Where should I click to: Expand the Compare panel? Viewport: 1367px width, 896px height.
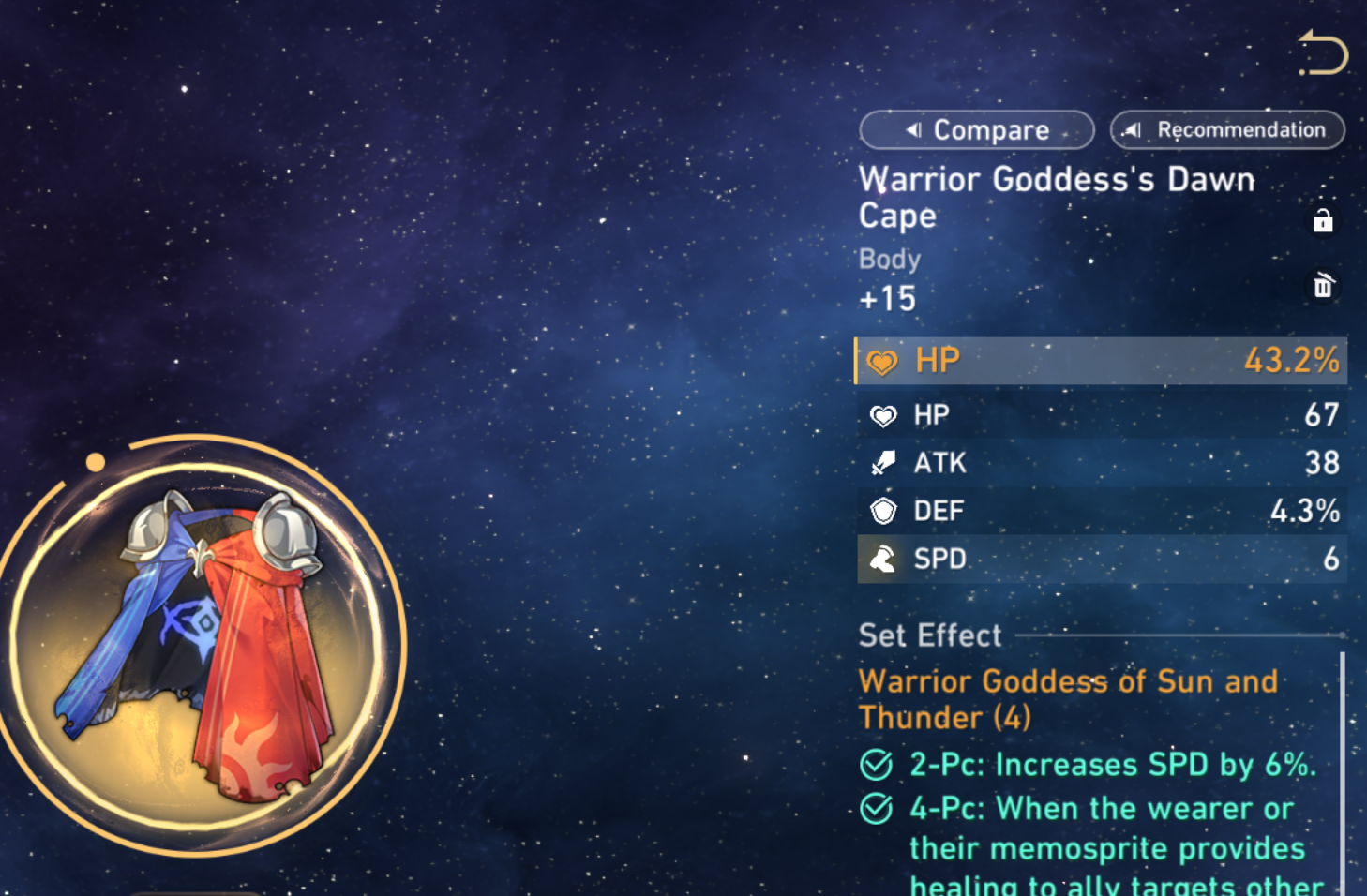point(976,129)
